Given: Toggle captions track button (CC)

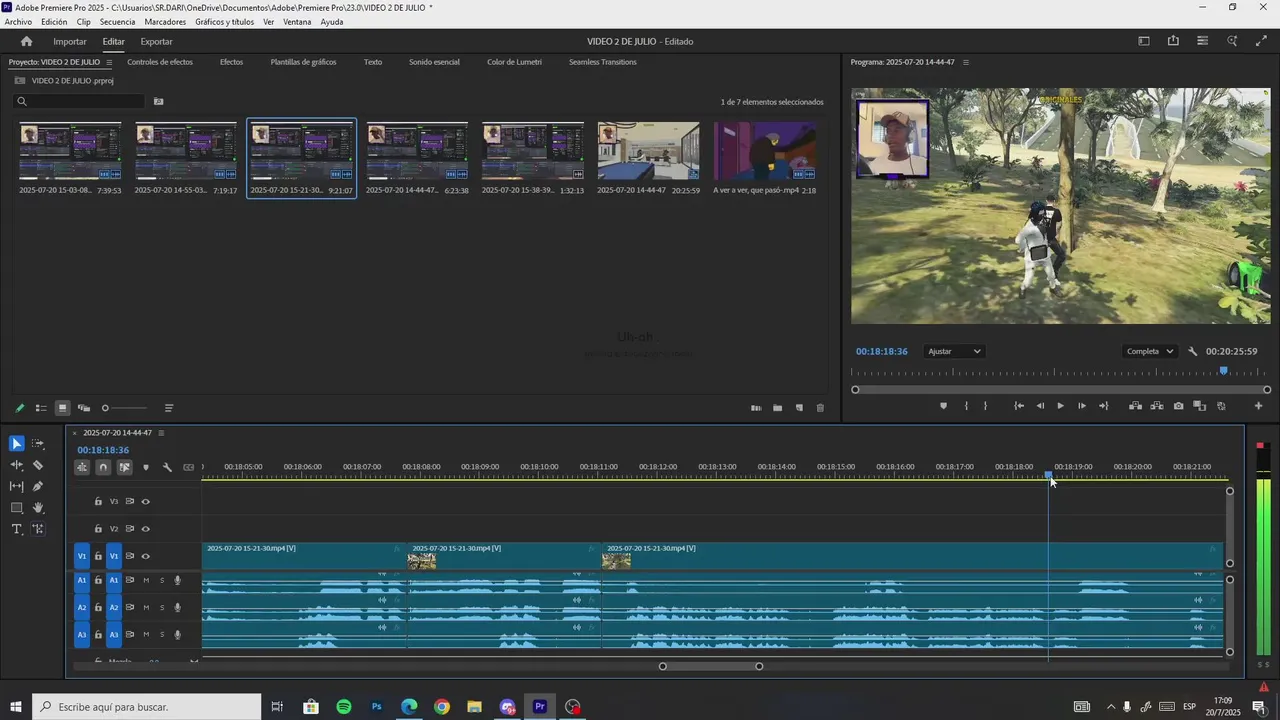Looking at the screenshot, I should point(188,467).
